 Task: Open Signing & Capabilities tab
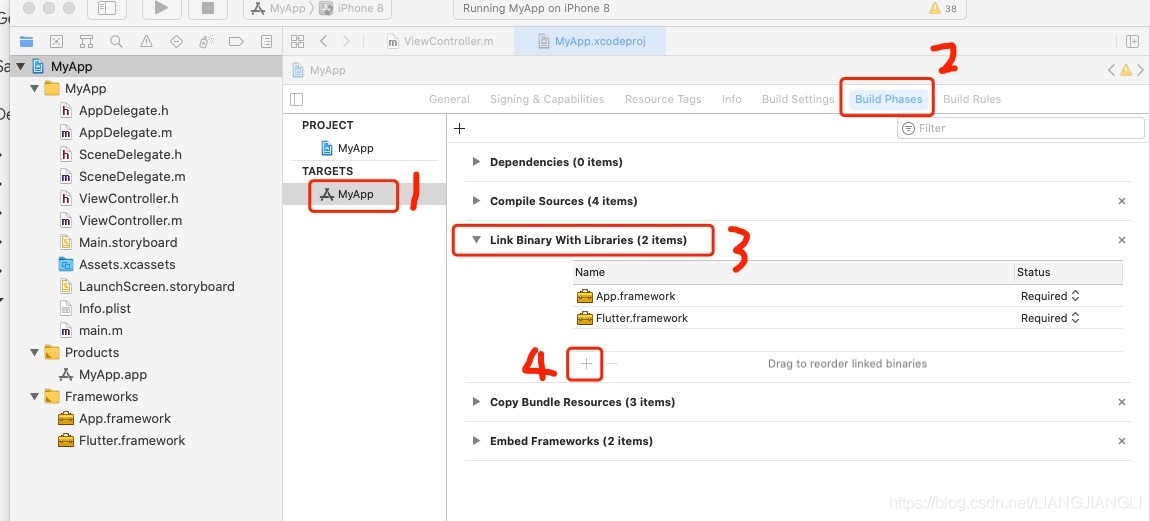[x=547, y=99]
